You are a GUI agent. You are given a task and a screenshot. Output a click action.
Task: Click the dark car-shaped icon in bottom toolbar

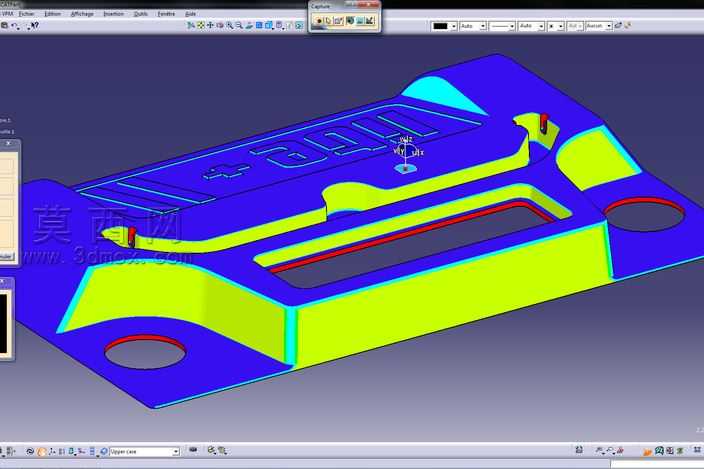[x=193, y=450]
